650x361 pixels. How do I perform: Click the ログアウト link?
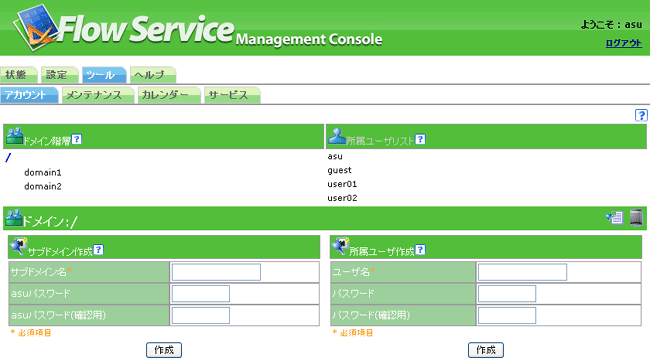click(x=623, y=43)
